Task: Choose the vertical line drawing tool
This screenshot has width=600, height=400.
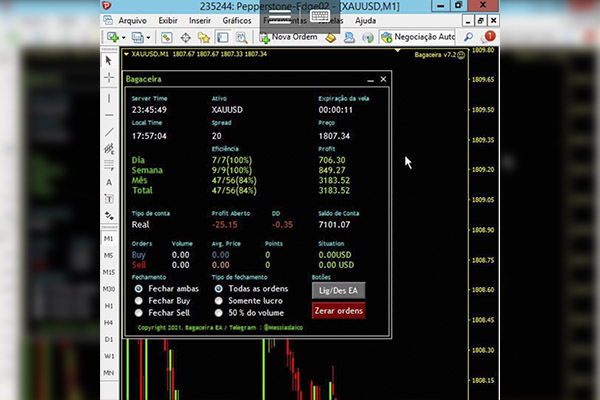Action: pos(109,97)
